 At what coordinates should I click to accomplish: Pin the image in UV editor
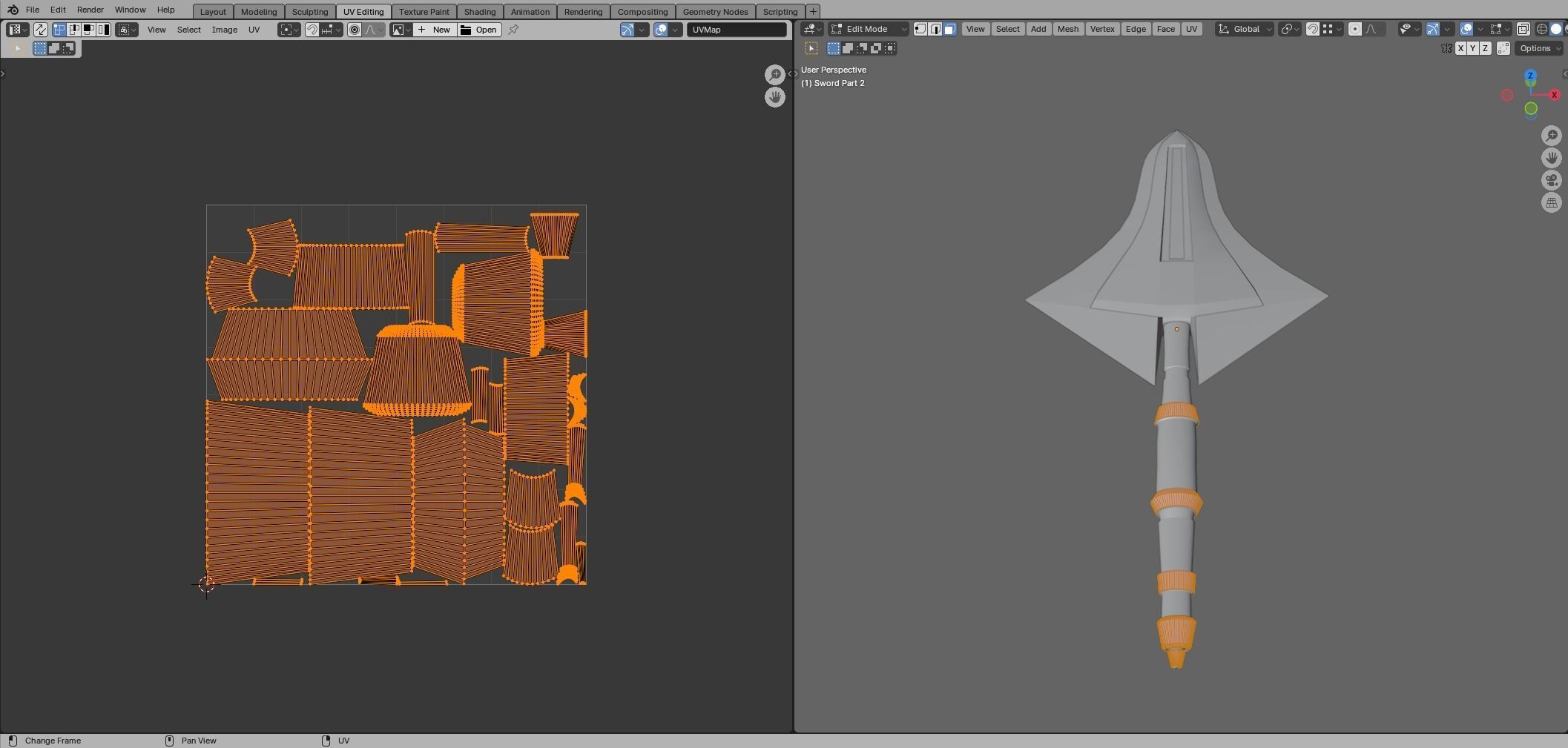click(x=513, y=30)
